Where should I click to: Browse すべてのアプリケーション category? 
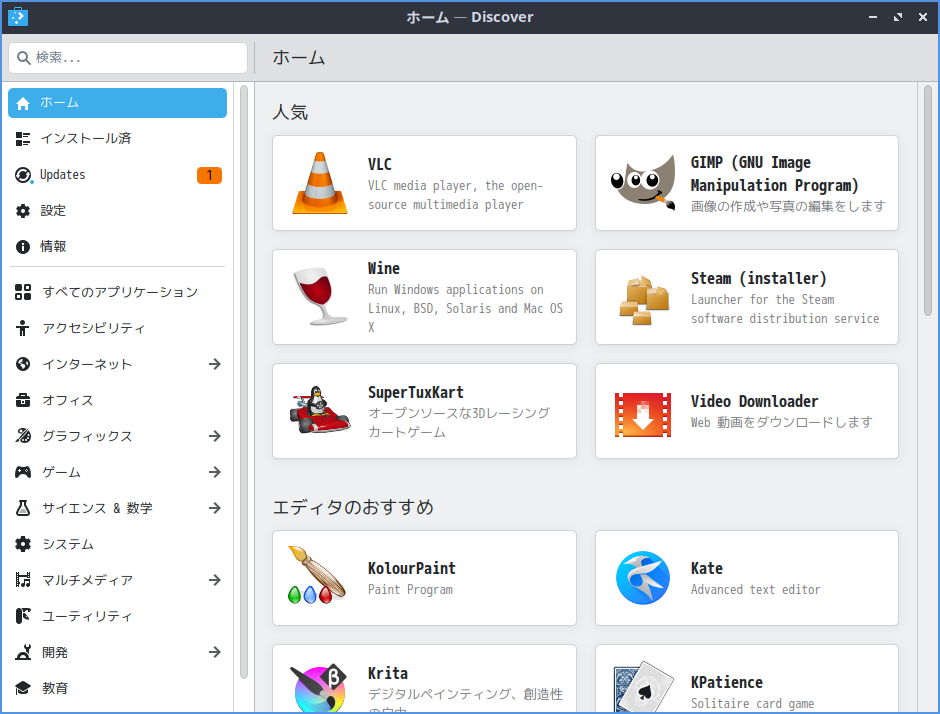tap(118, 292)
